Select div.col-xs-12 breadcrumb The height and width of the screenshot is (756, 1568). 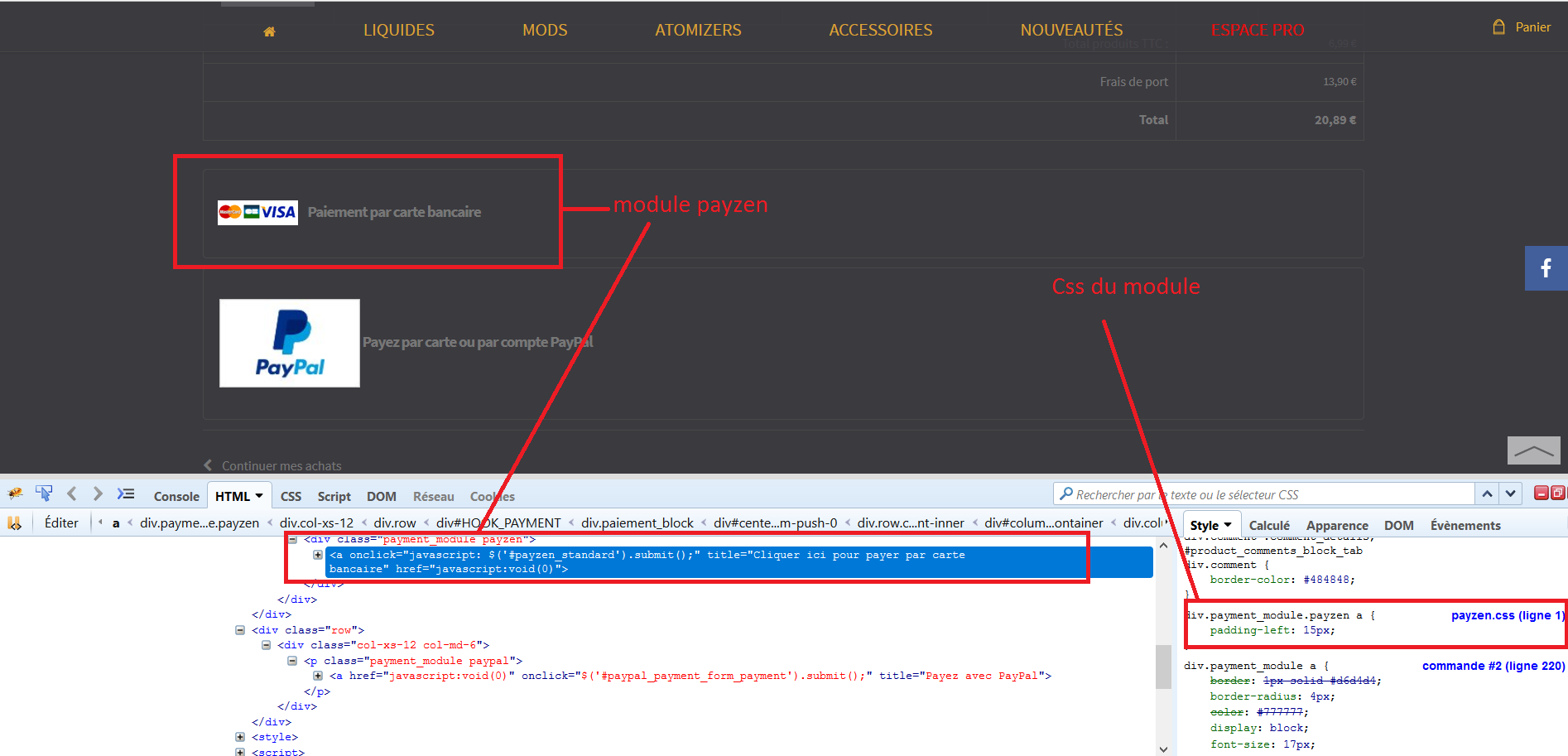[x=316, y=522]
